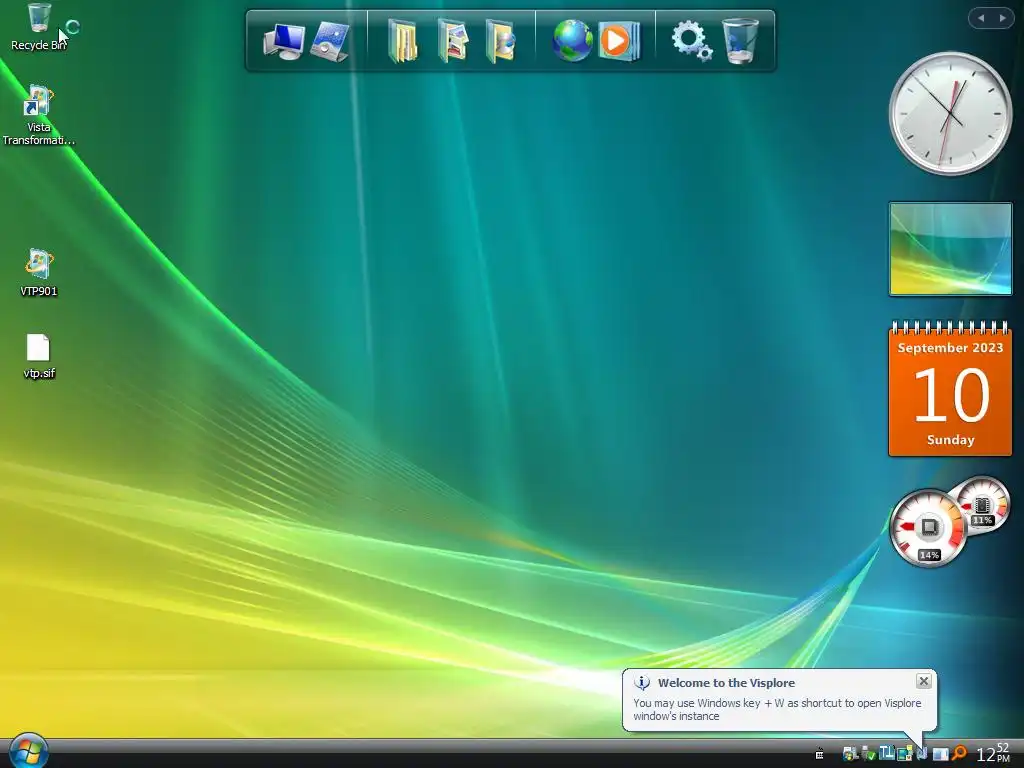Click the display monitor tray icon
The height and width of the screenshot is (768, 1024).
[x=904, y=754]
